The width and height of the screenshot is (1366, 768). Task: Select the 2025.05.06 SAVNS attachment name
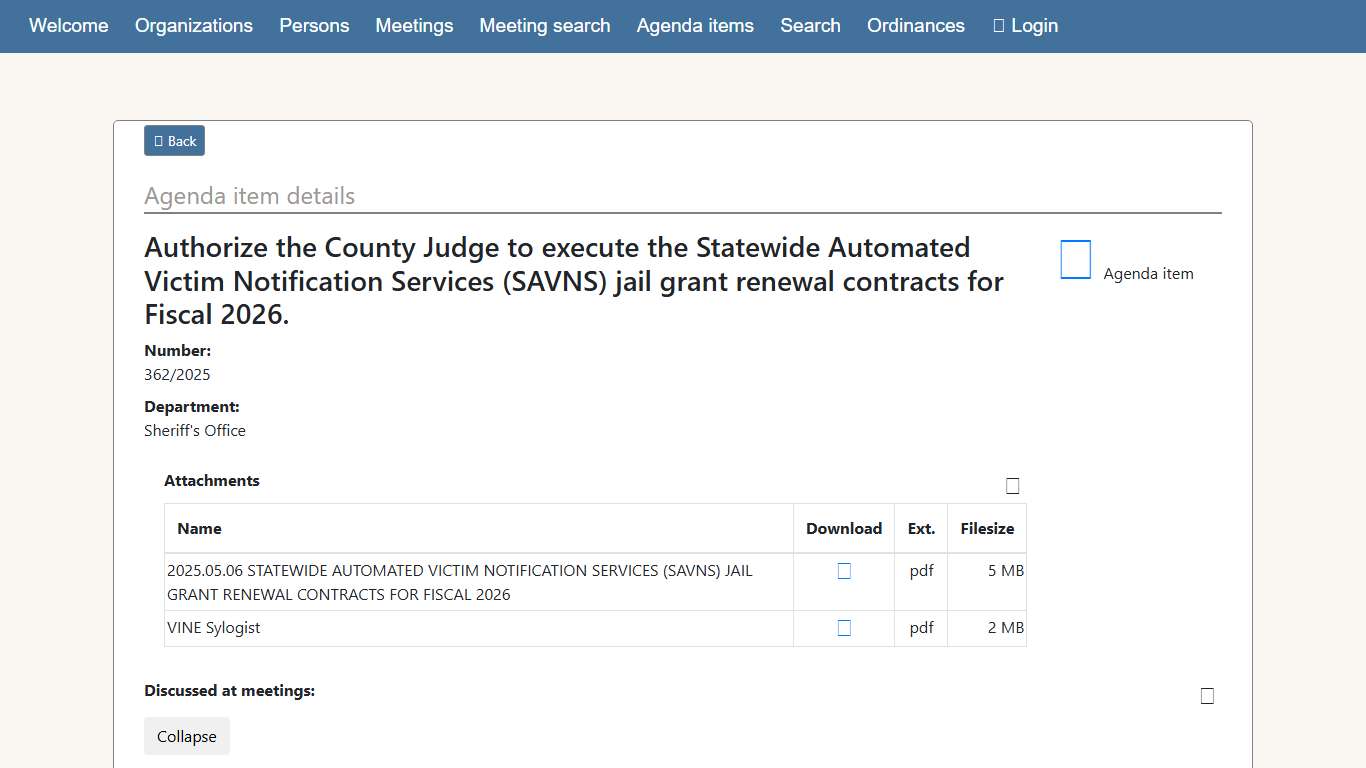point(459,582)
